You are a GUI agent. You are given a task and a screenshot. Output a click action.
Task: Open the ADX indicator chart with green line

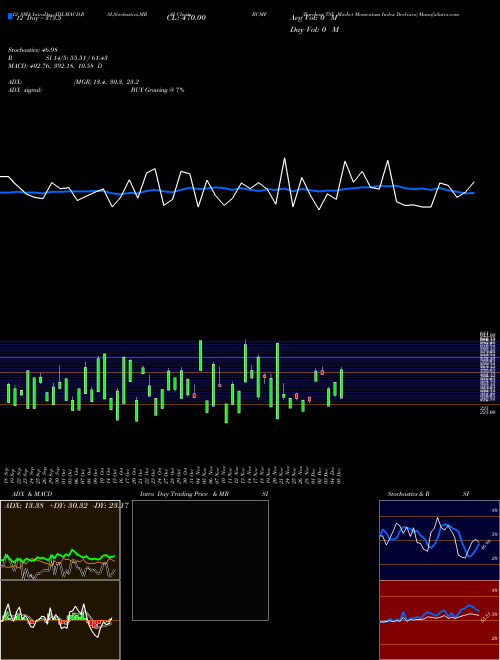(60, 540)
